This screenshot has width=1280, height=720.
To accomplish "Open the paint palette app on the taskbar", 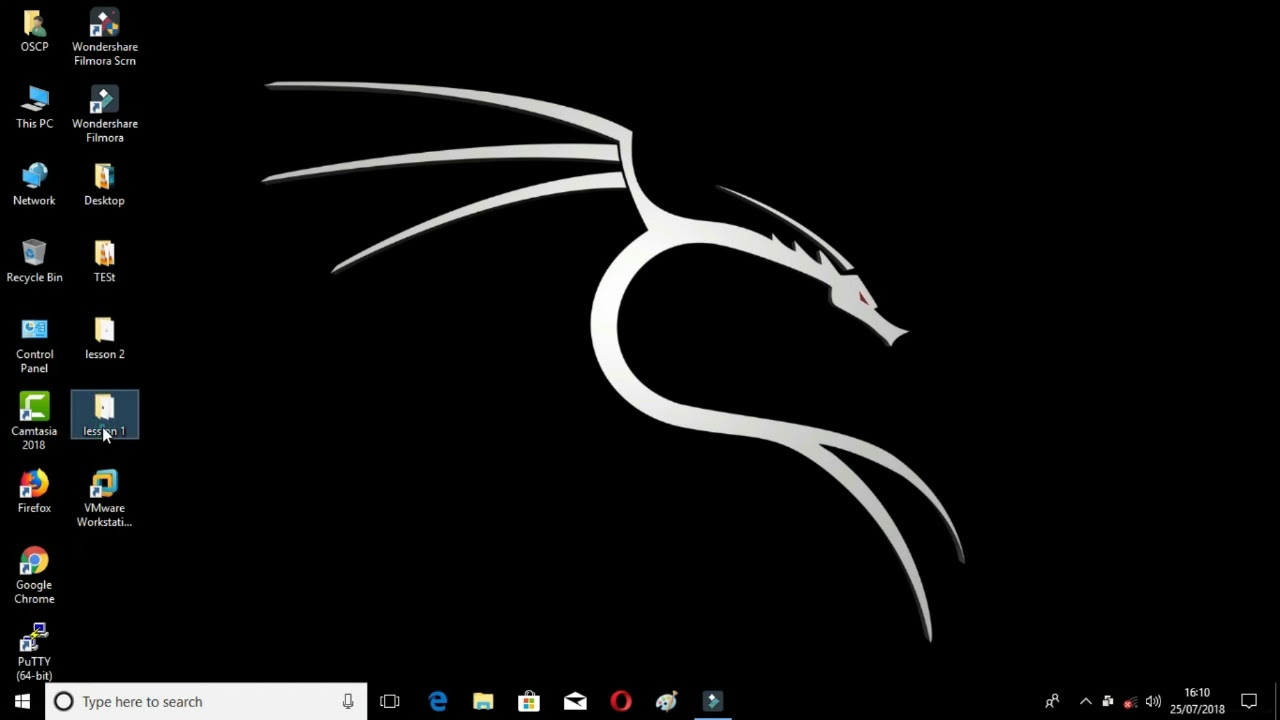I will (667, 701).
